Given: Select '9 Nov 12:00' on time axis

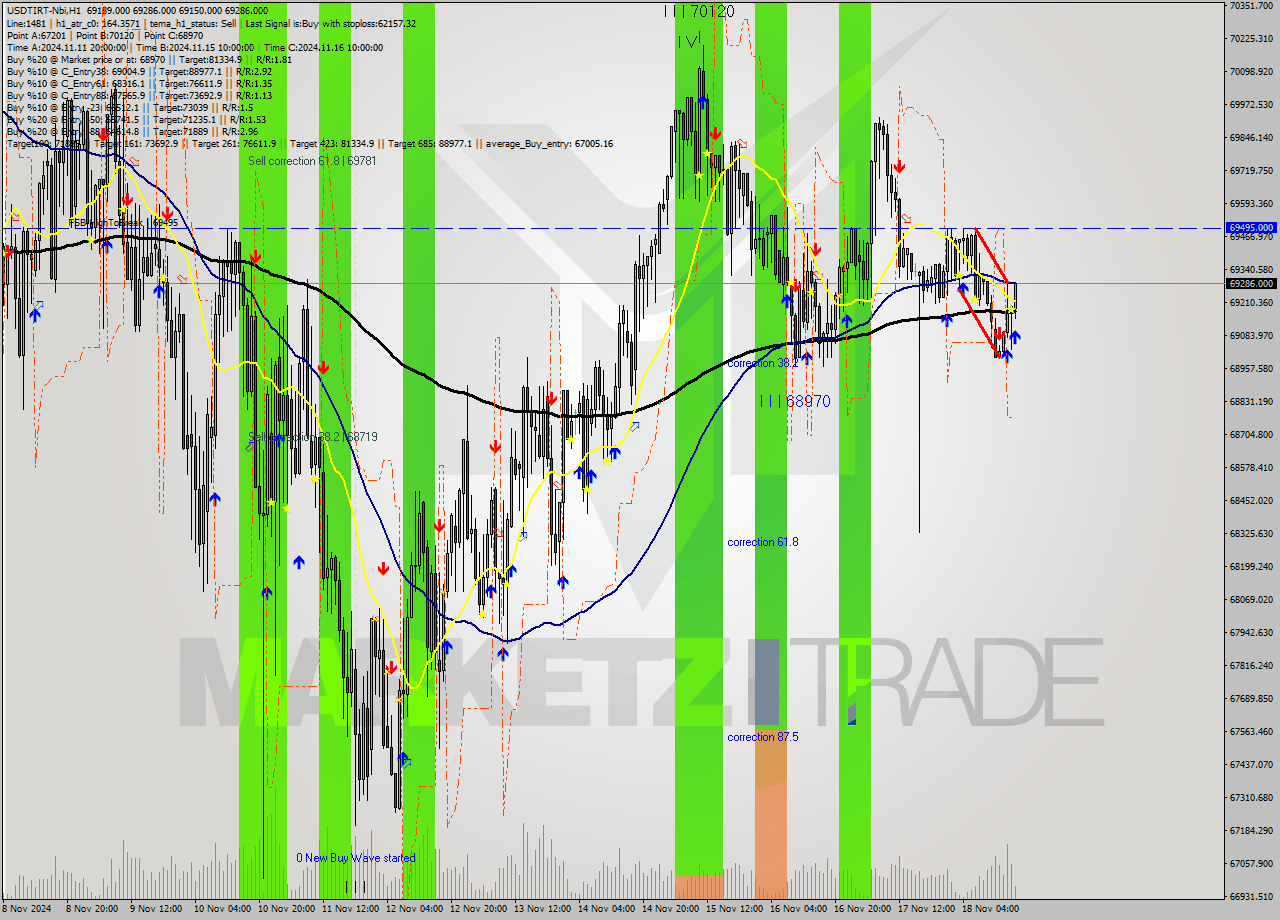Looking at the screenshot, I should click(155, 910).
